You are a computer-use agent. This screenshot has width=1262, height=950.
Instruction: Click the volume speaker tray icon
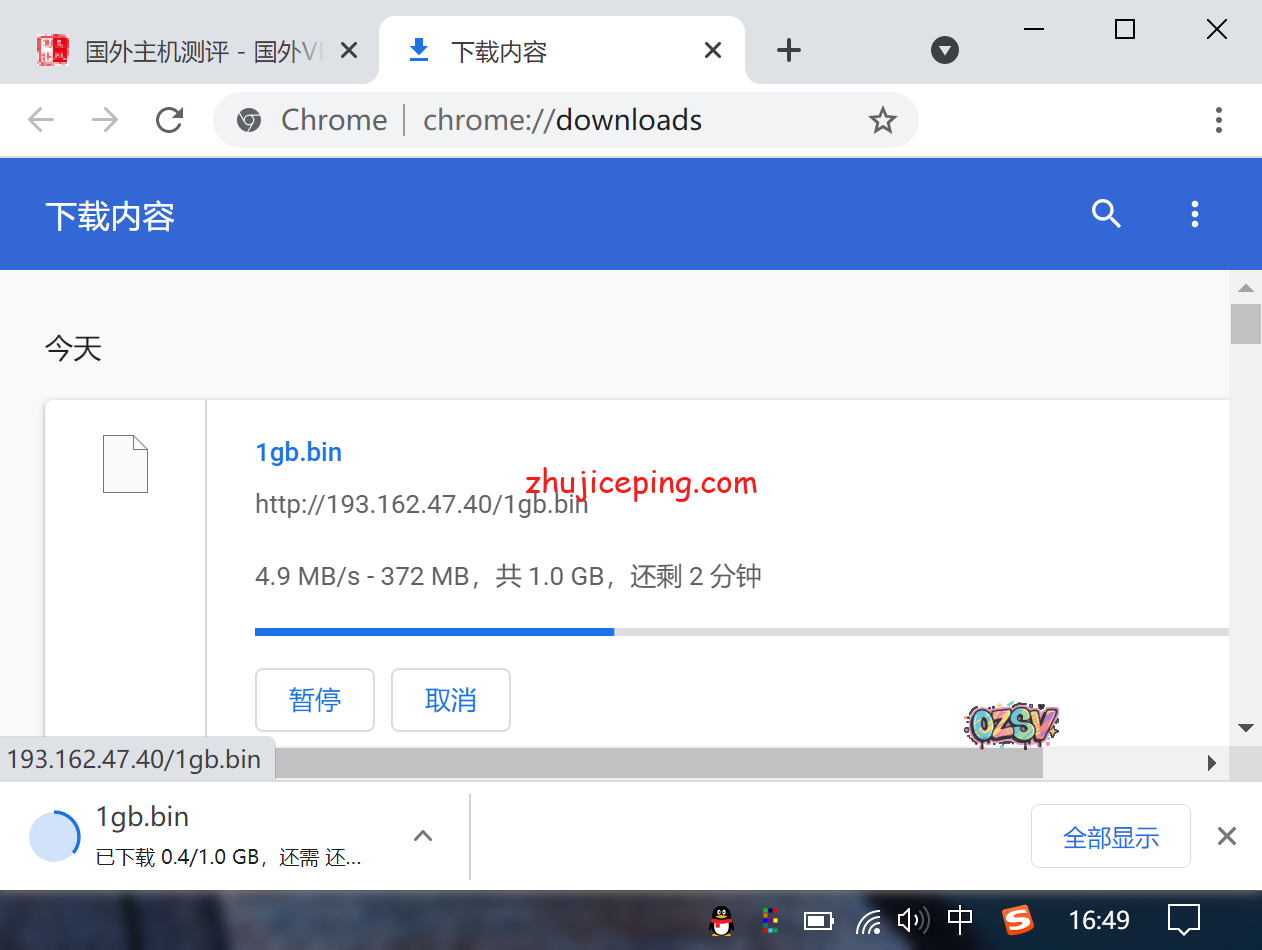pos(911,920)
